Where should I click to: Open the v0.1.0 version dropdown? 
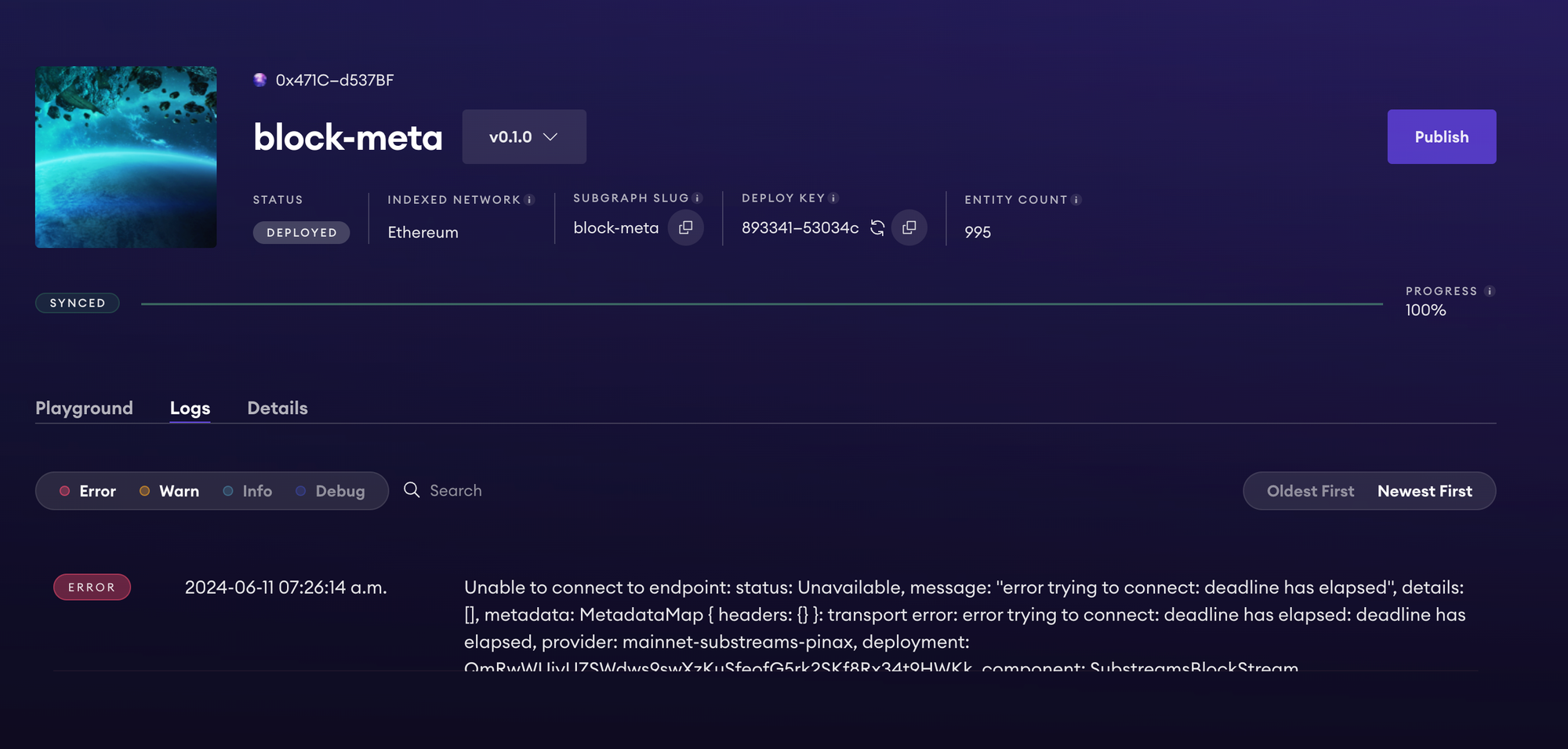(x=524, y=137)
